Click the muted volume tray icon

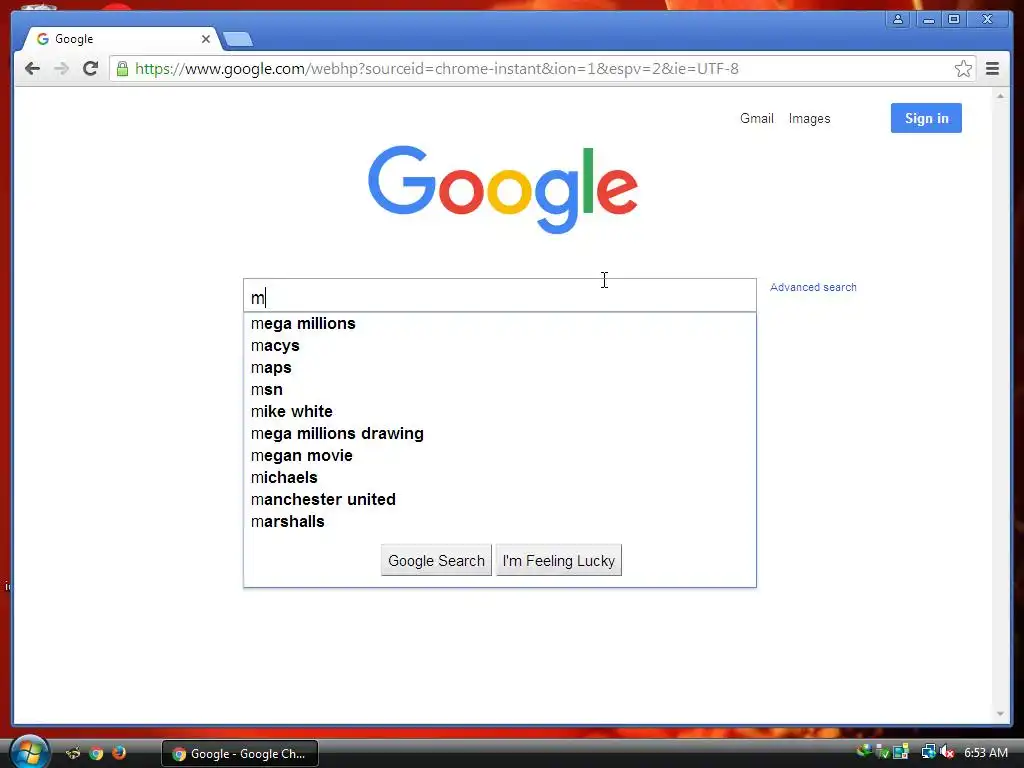coord(947,753)
